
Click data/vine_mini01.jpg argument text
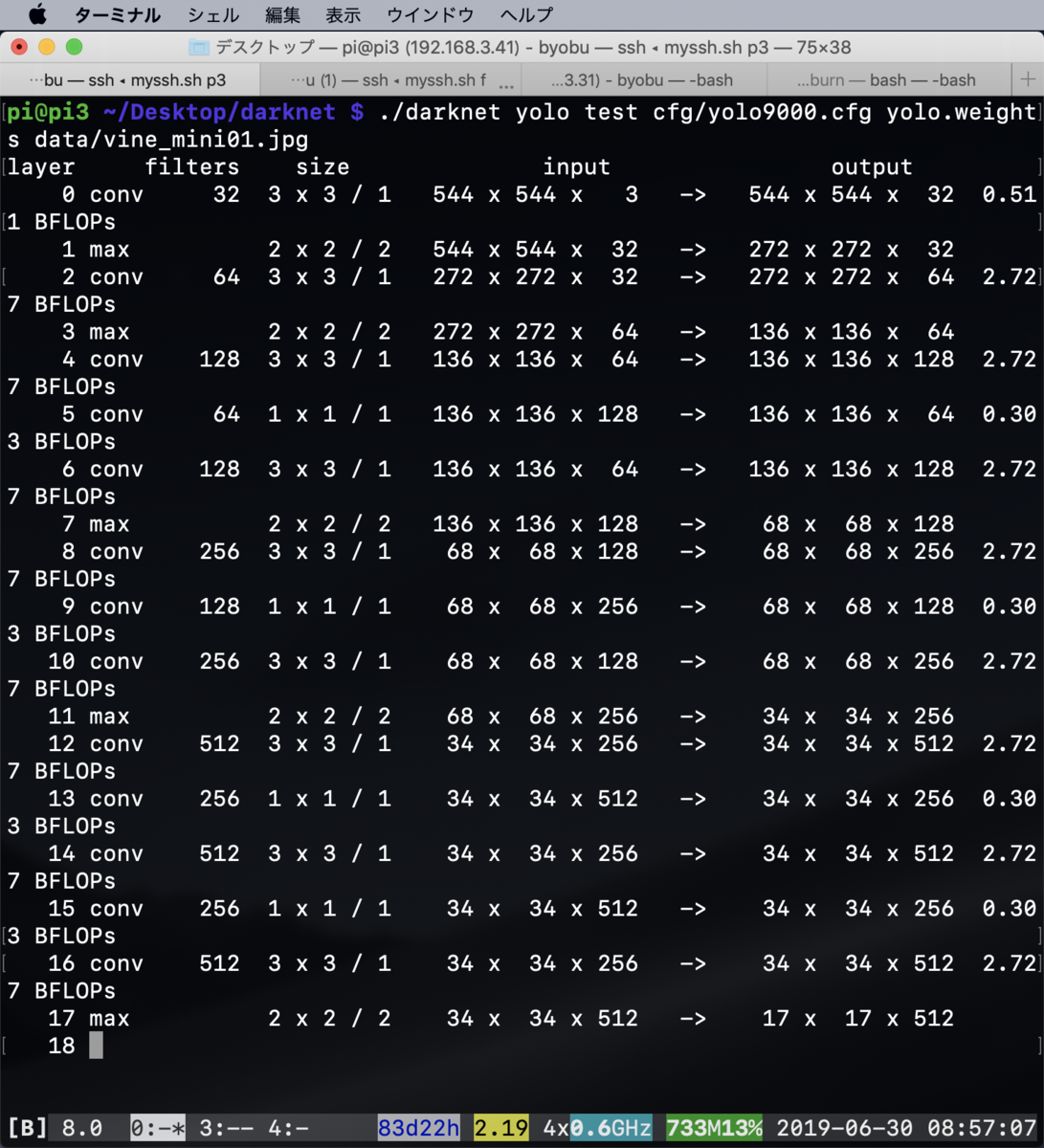pos(171,140)
